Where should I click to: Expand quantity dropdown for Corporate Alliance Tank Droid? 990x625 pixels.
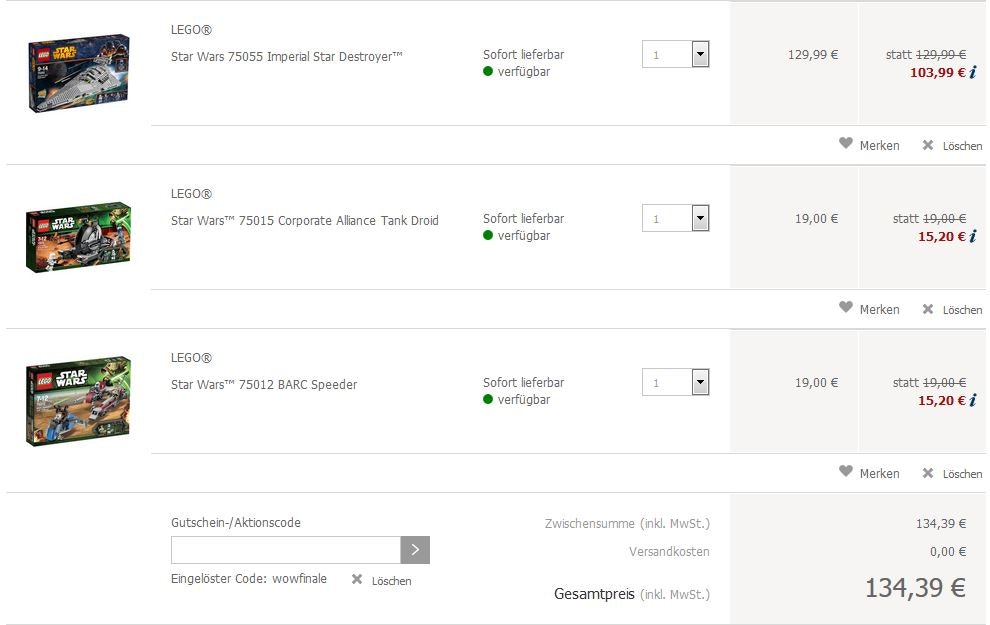[699, 218]
